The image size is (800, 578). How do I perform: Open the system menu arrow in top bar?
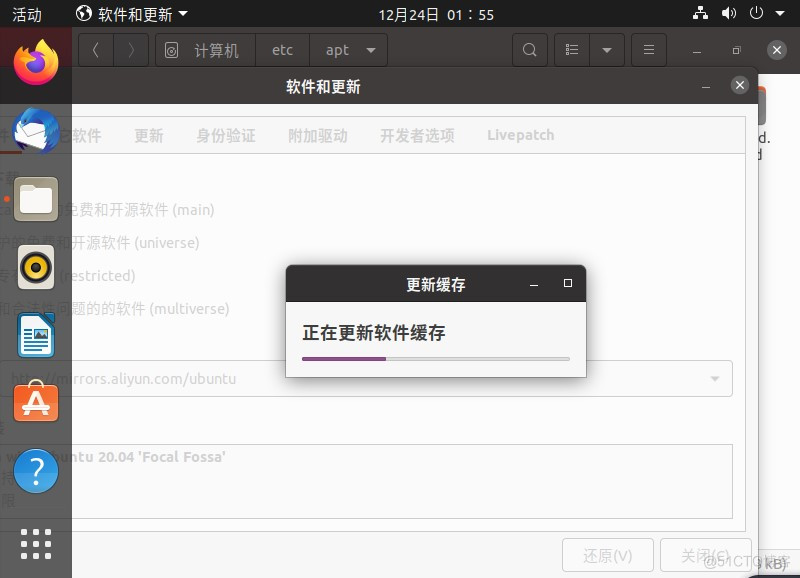780,13
